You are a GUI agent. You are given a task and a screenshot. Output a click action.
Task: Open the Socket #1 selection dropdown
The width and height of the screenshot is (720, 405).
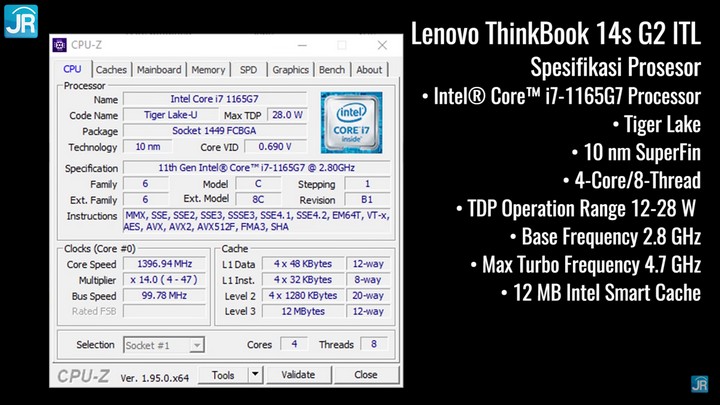(x=164, y=345)
